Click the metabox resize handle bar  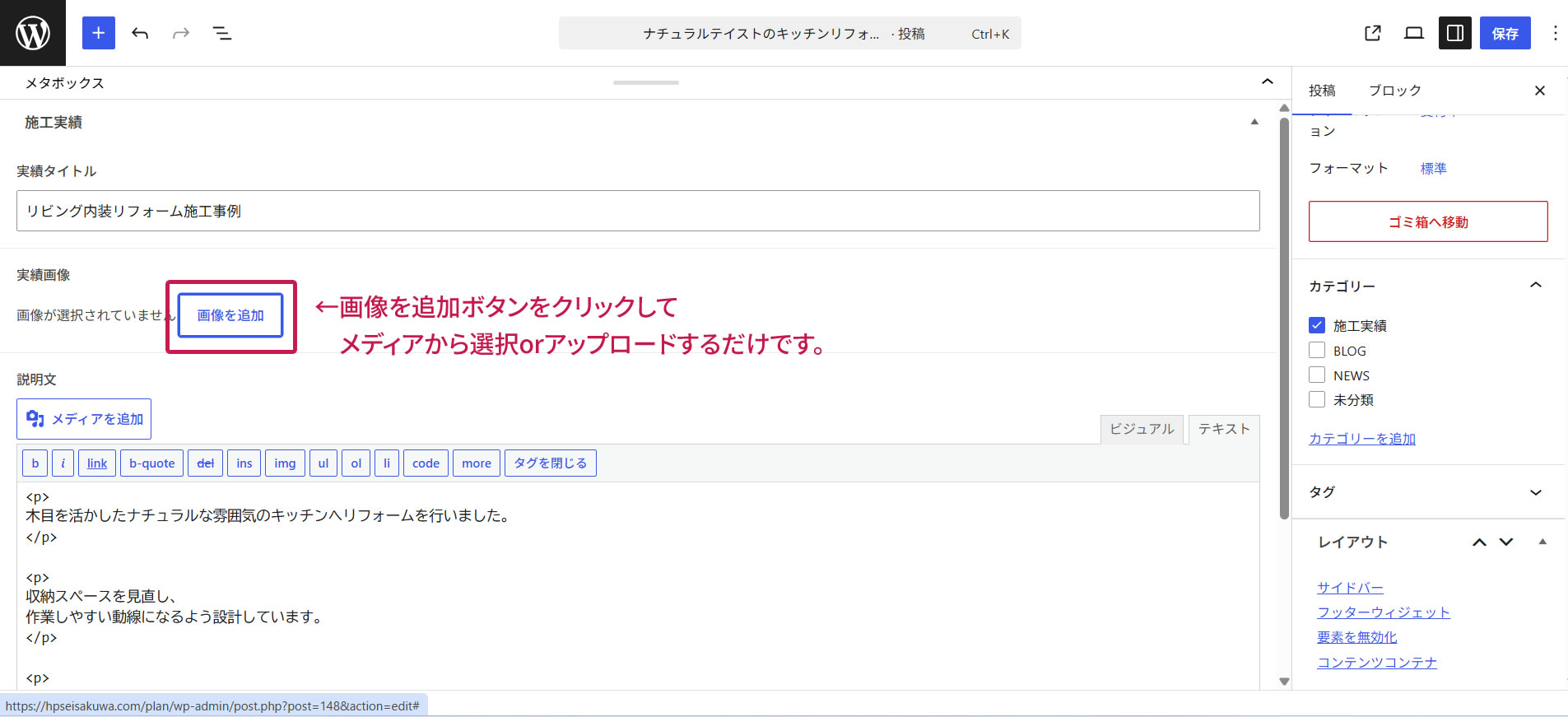(x=646, y=82)
